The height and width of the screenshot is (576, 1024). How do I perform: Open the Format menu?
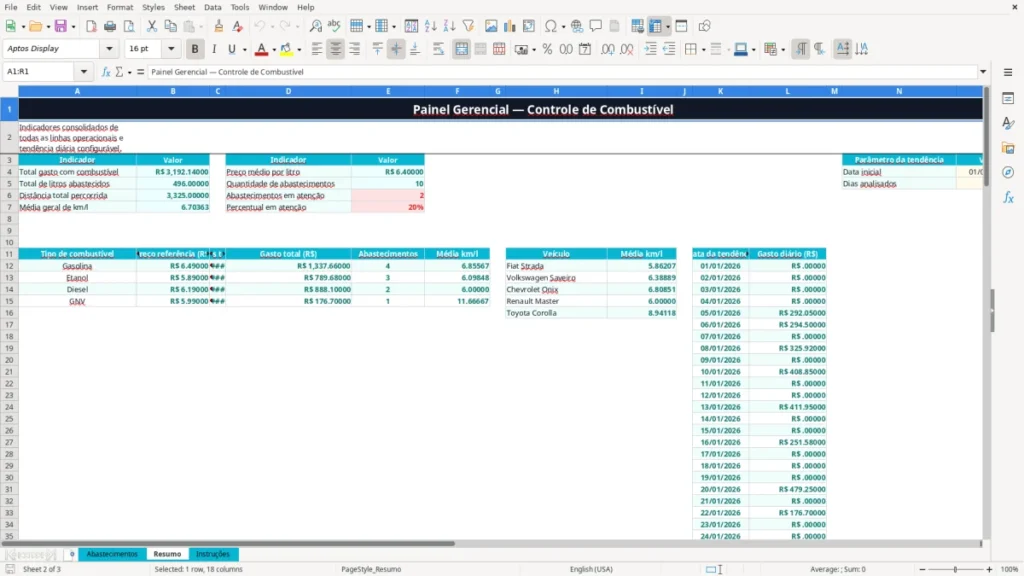point(120,7)
